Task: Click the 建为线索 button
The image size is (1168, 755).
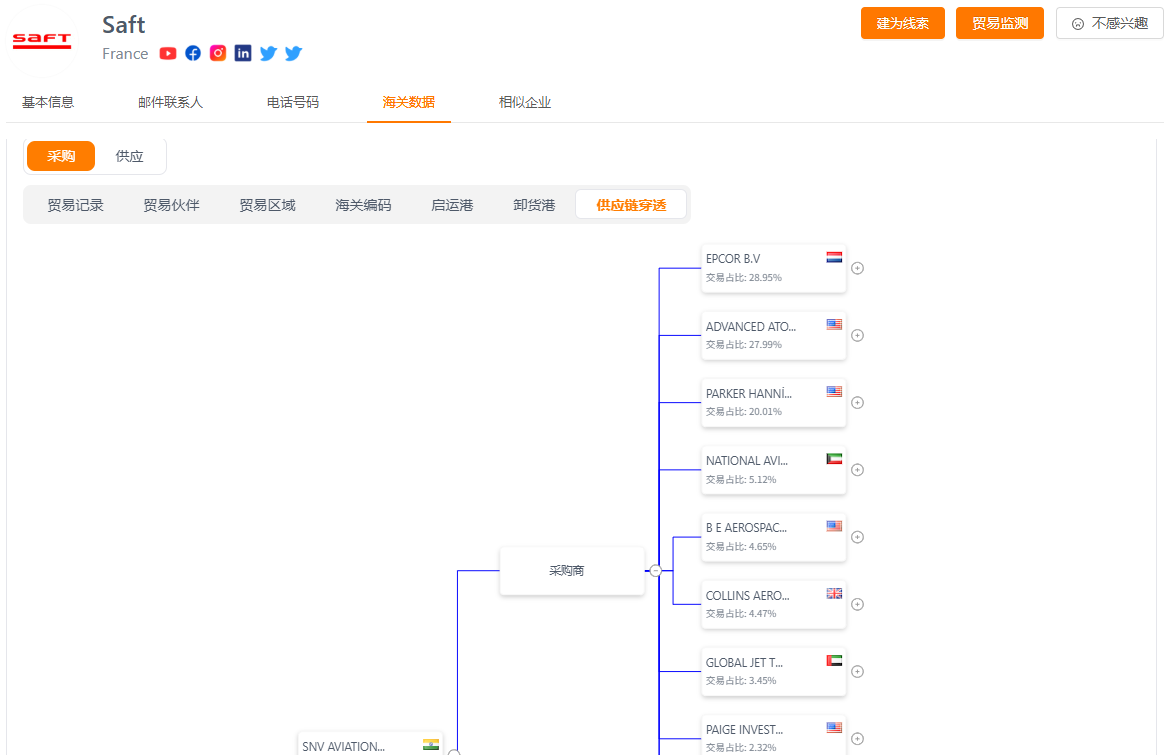Action: (903, 23)
